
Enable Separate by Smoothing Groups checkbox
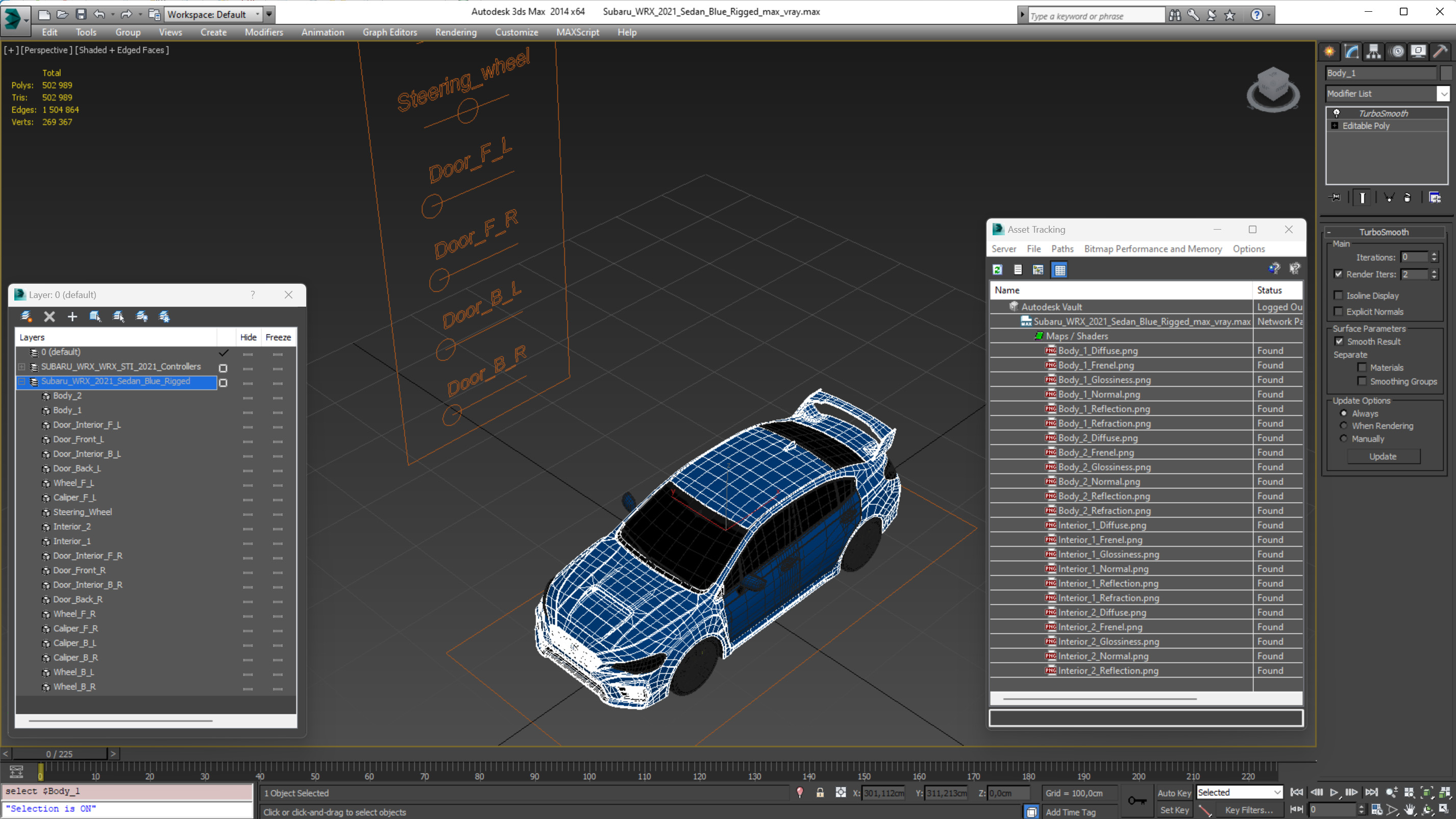1362,382
